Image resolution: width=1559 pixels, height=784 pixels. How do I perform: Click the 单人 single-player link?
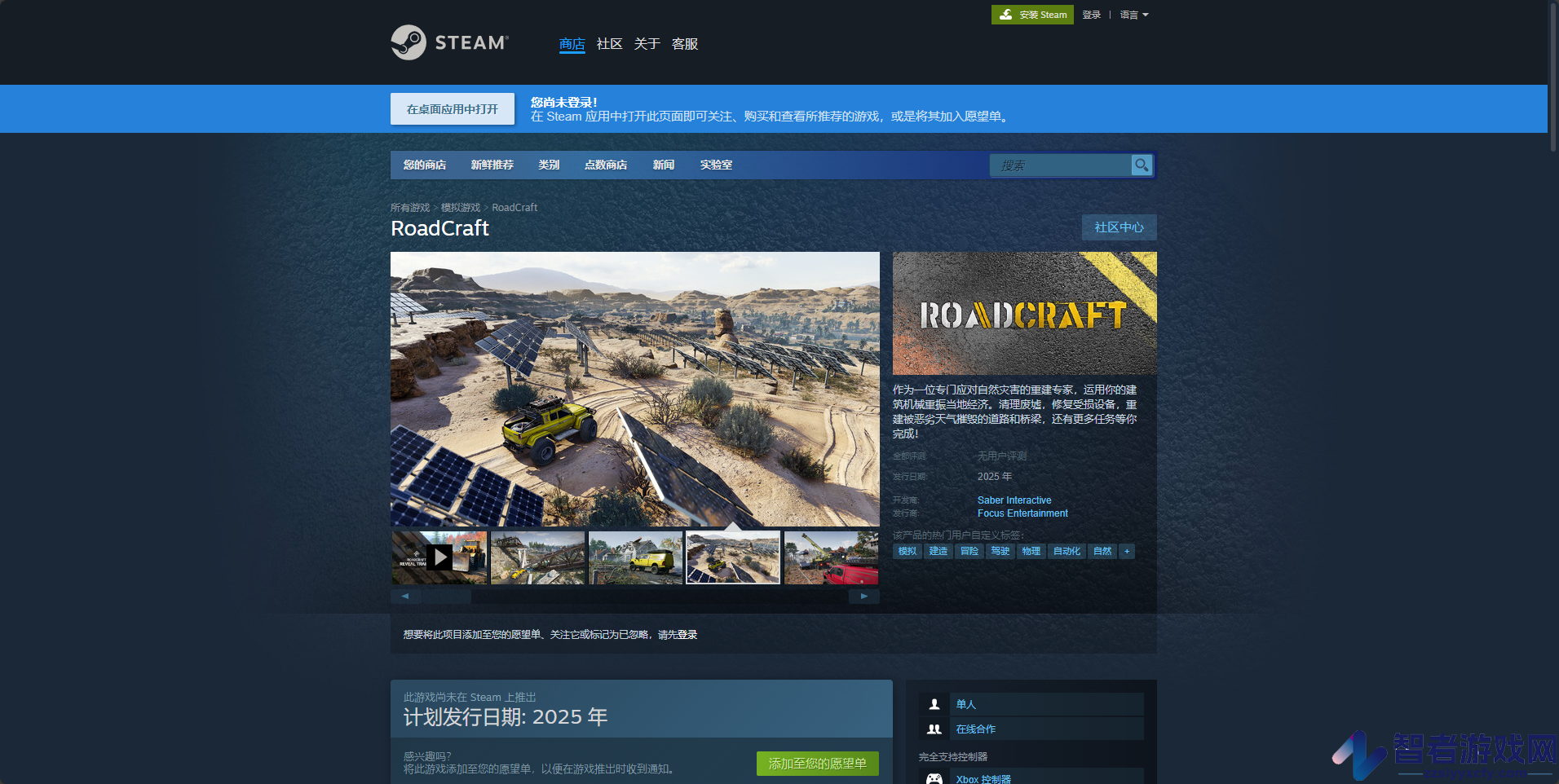pyautogui.click(x=966, y=704)
